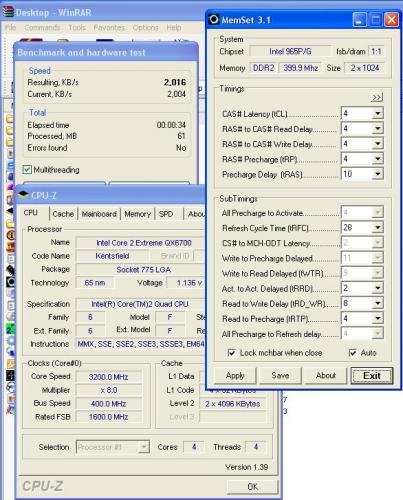Open Read to Write Delay (tRD_WR) dropdown
Viewport: 403px width, 500px height.
(377, 303)
